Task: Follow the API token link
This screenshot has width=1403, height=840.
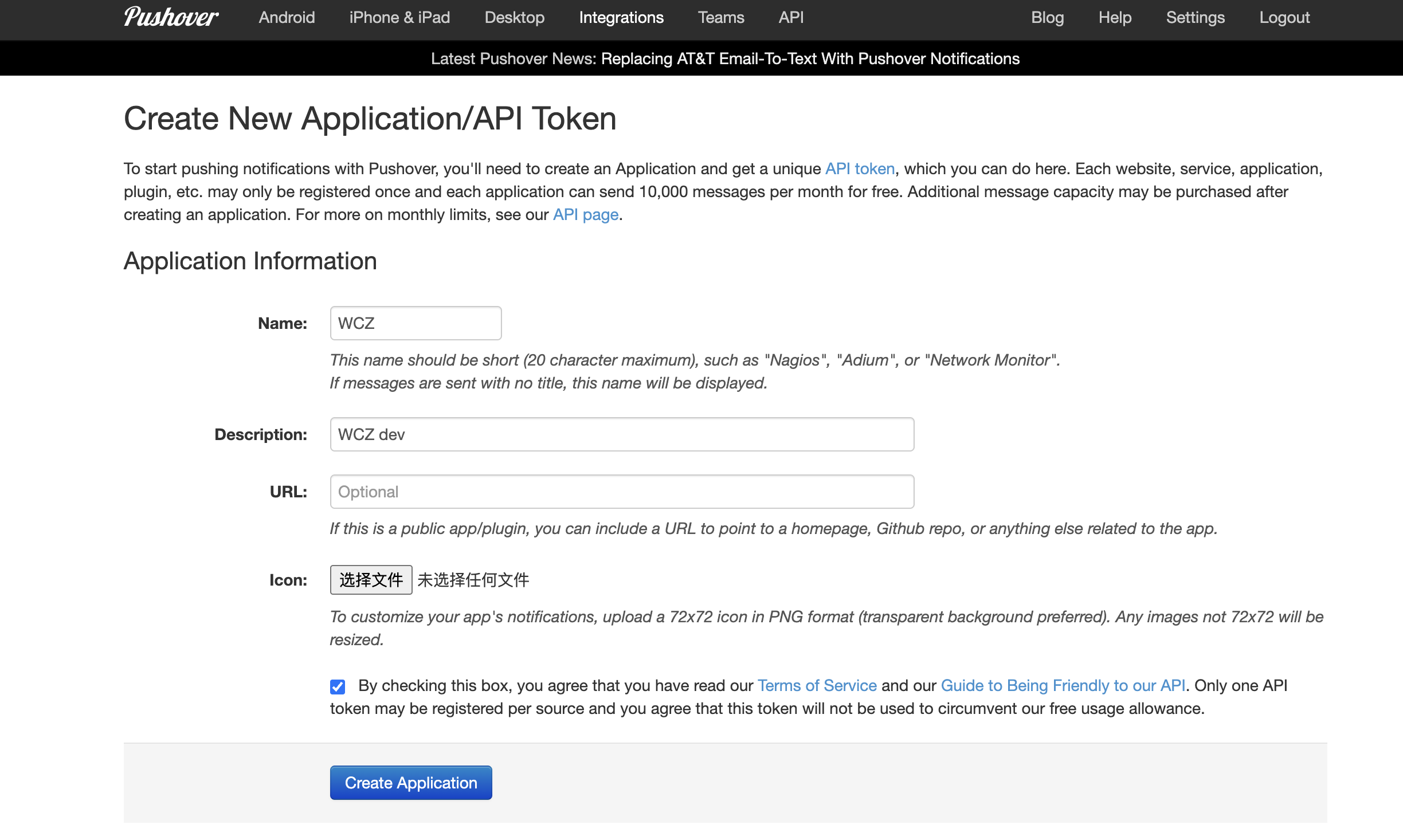Action: click(x=859, y=168)
